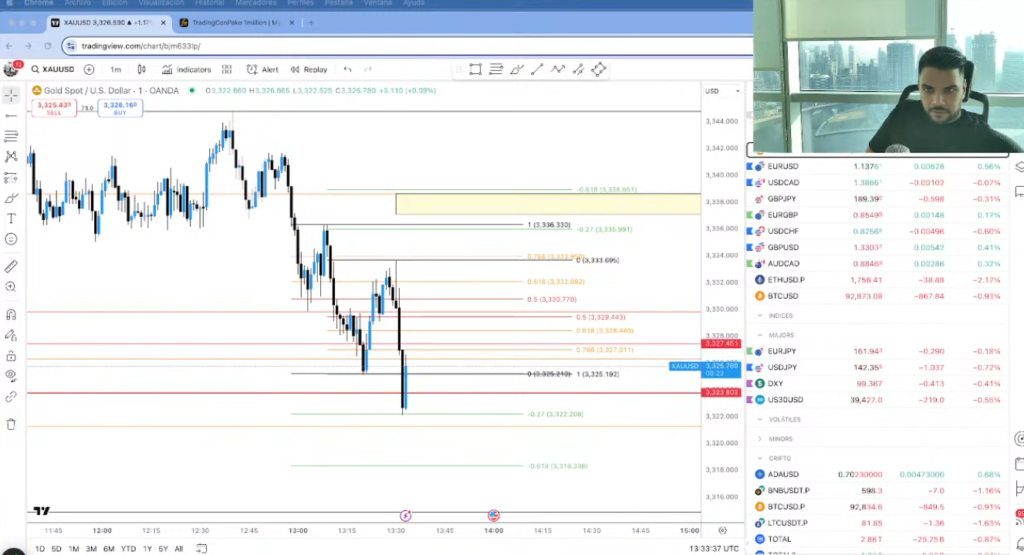The image size is (1024, 555).
Task: Open the Indicators dialog
Action: pos(187,69)
